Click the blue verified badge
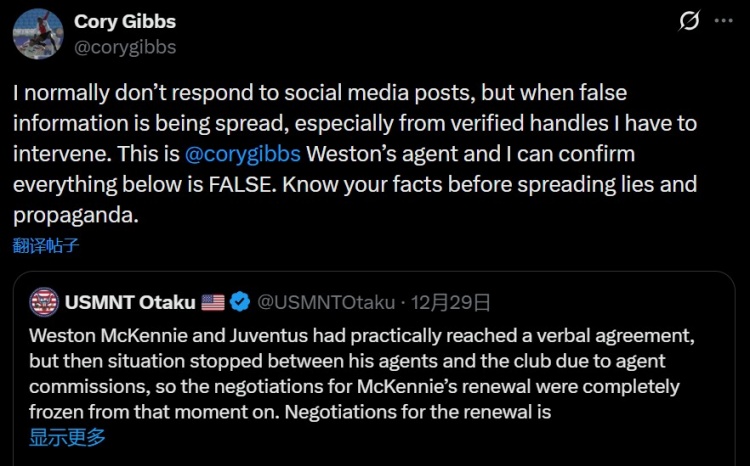This screenshot has height=466, width=750. 240,301
